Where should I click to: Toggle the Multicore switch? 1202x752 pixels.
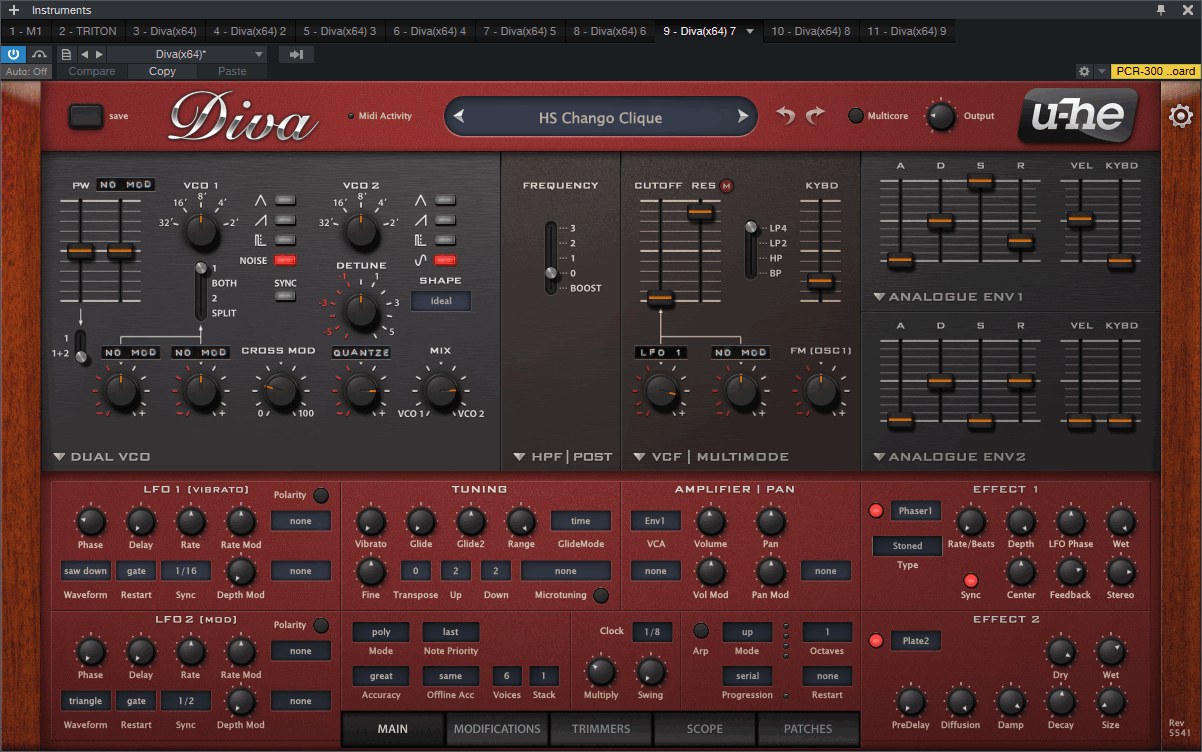point(856,116)
